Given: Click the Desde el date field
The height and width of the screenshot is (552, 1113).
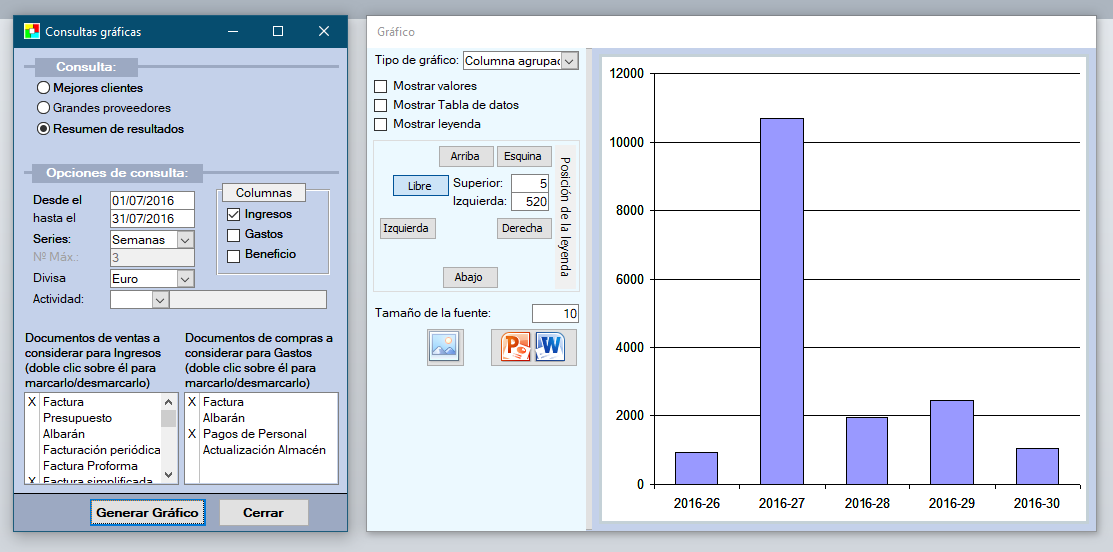Looking at the screenshot, I should (x=152, y=200).
